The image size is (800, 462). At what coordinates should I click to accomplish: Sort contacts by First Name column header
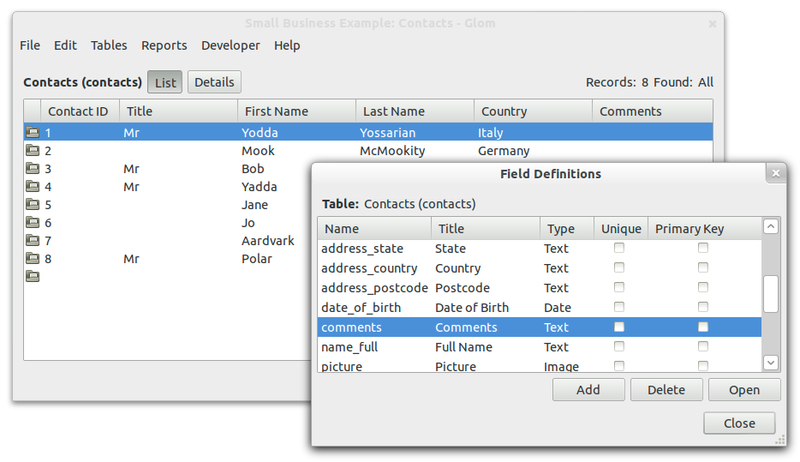[296, 111]
